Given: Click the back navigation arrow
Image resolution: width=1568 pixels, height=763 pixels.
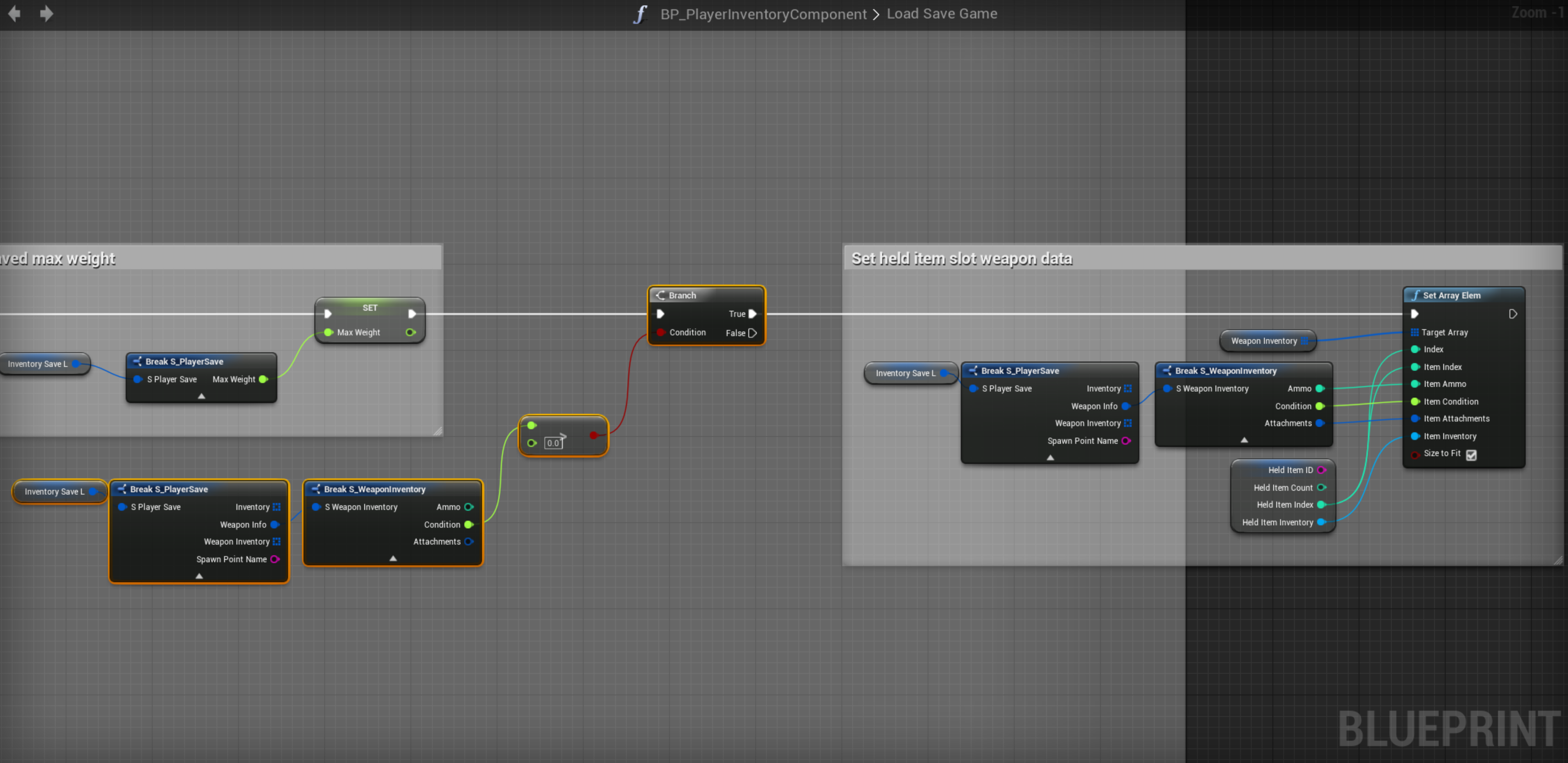Looking at the screenshot, I should point(14,13).
